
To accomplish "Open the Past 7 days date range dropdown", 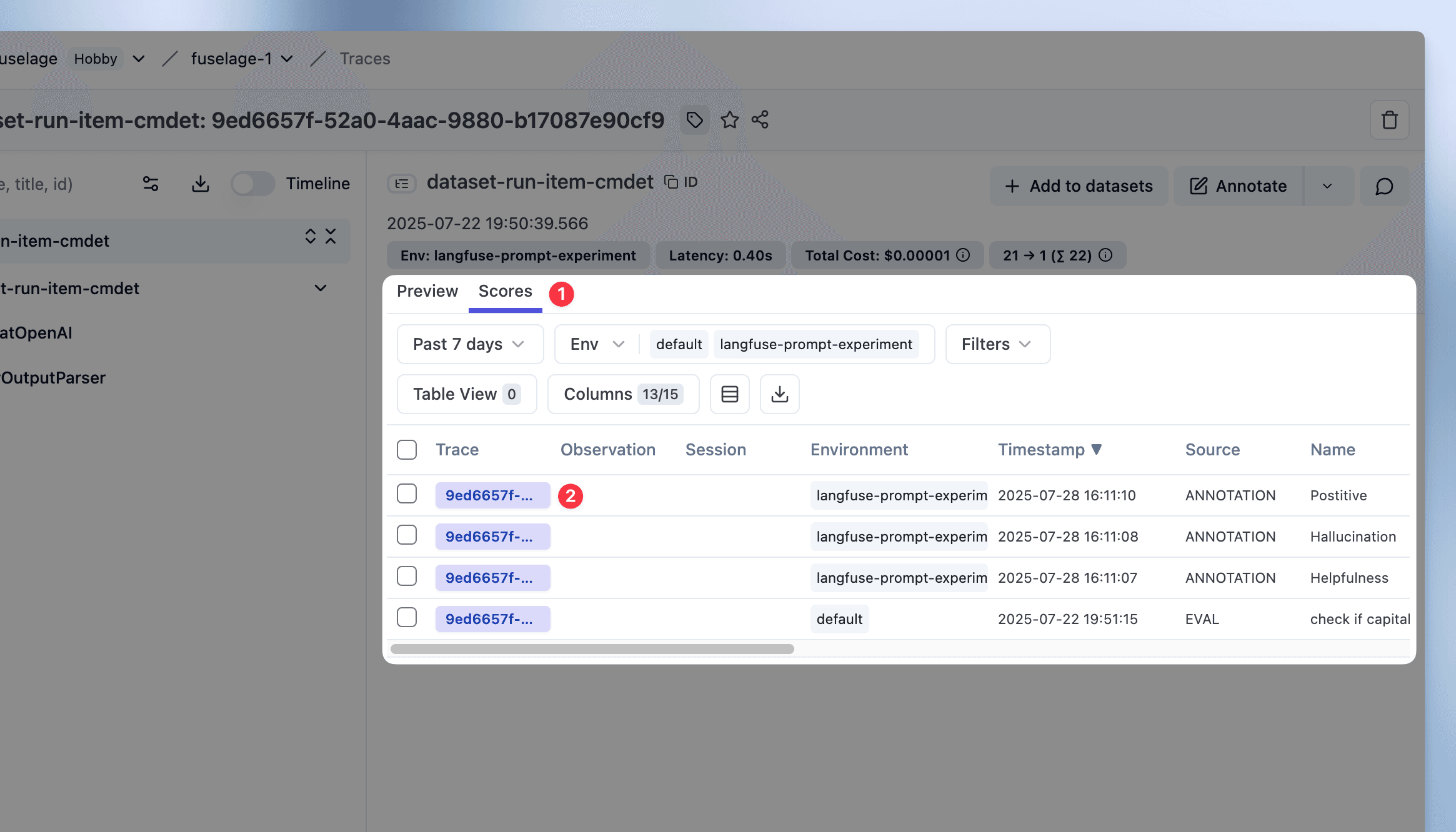I will (469, 344).
